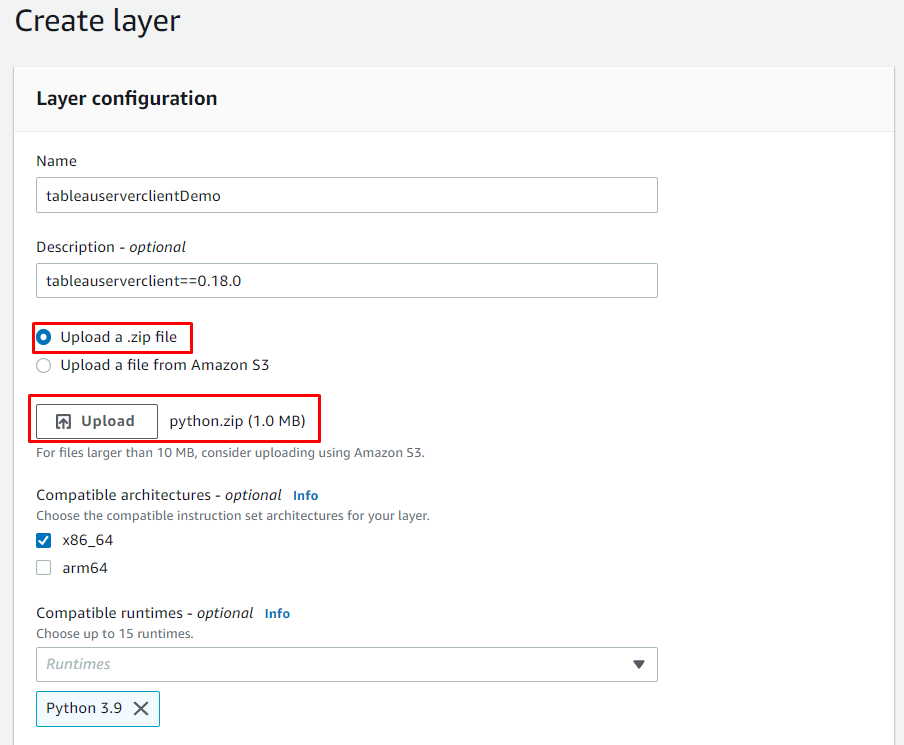Choose Upload a file from Amazon S3
Screen dimensions: 904x745
click(x=44, y=366)
